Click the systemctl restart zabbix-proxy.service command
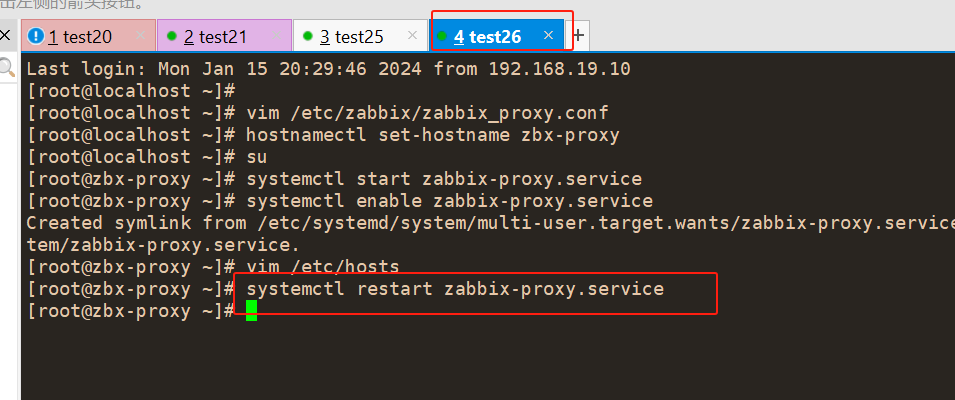Viewport: 955px width, 400px height. pos(455,288)
